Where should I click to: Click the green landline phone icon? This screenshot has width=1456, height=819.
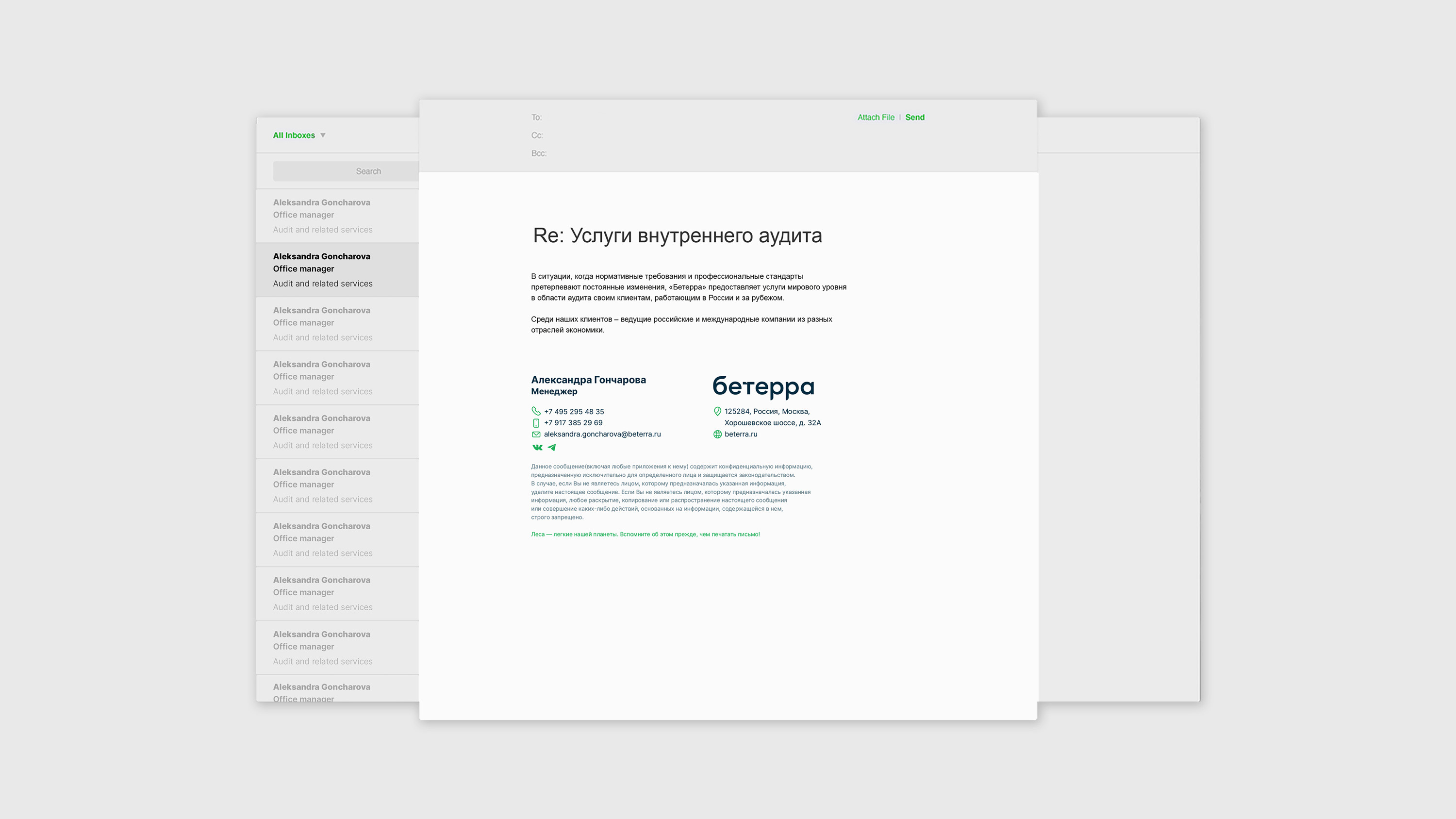pos(536,412)
